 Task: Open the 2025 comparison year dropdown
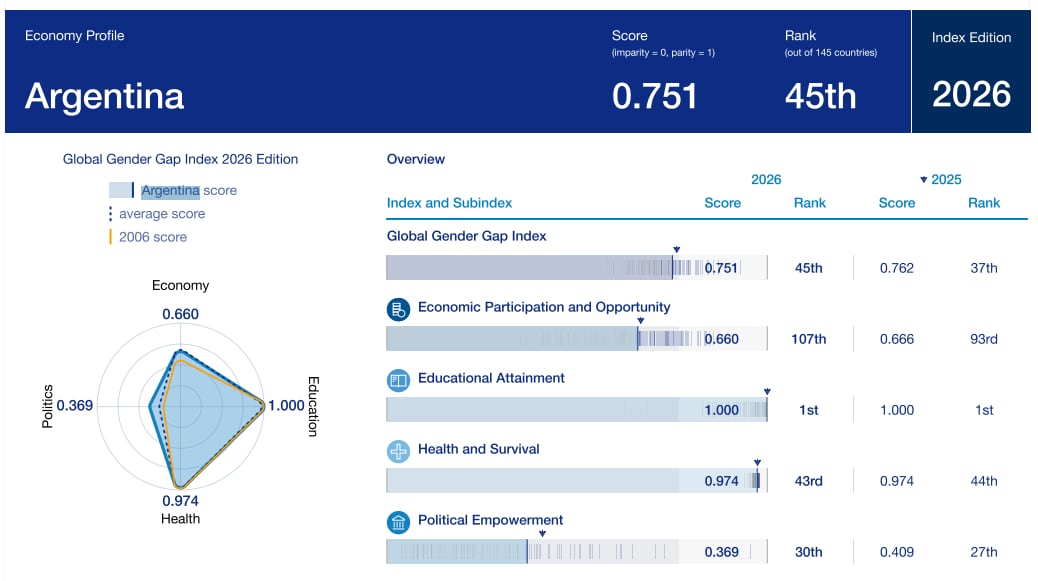(940, 179)
